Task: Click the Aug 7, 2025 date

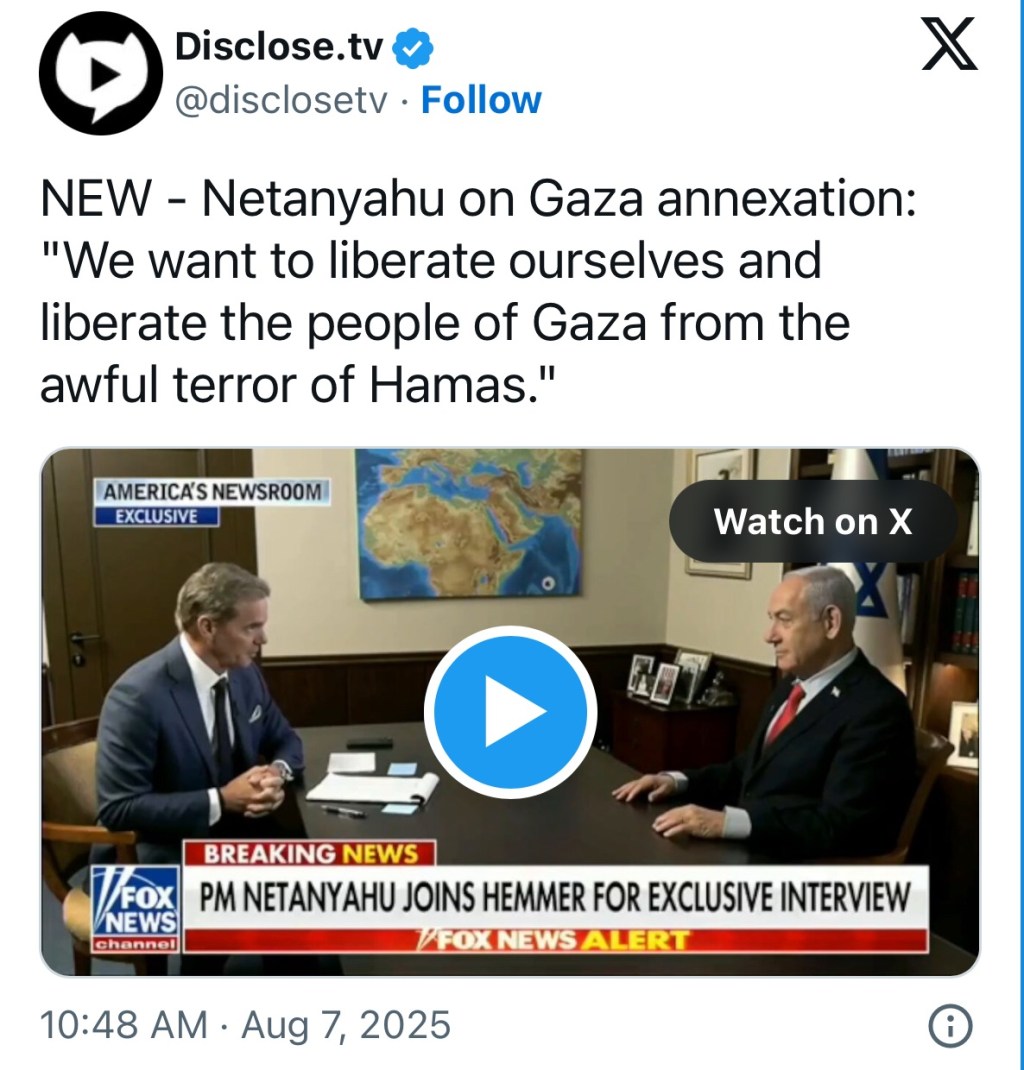Action: point(346,1025)
